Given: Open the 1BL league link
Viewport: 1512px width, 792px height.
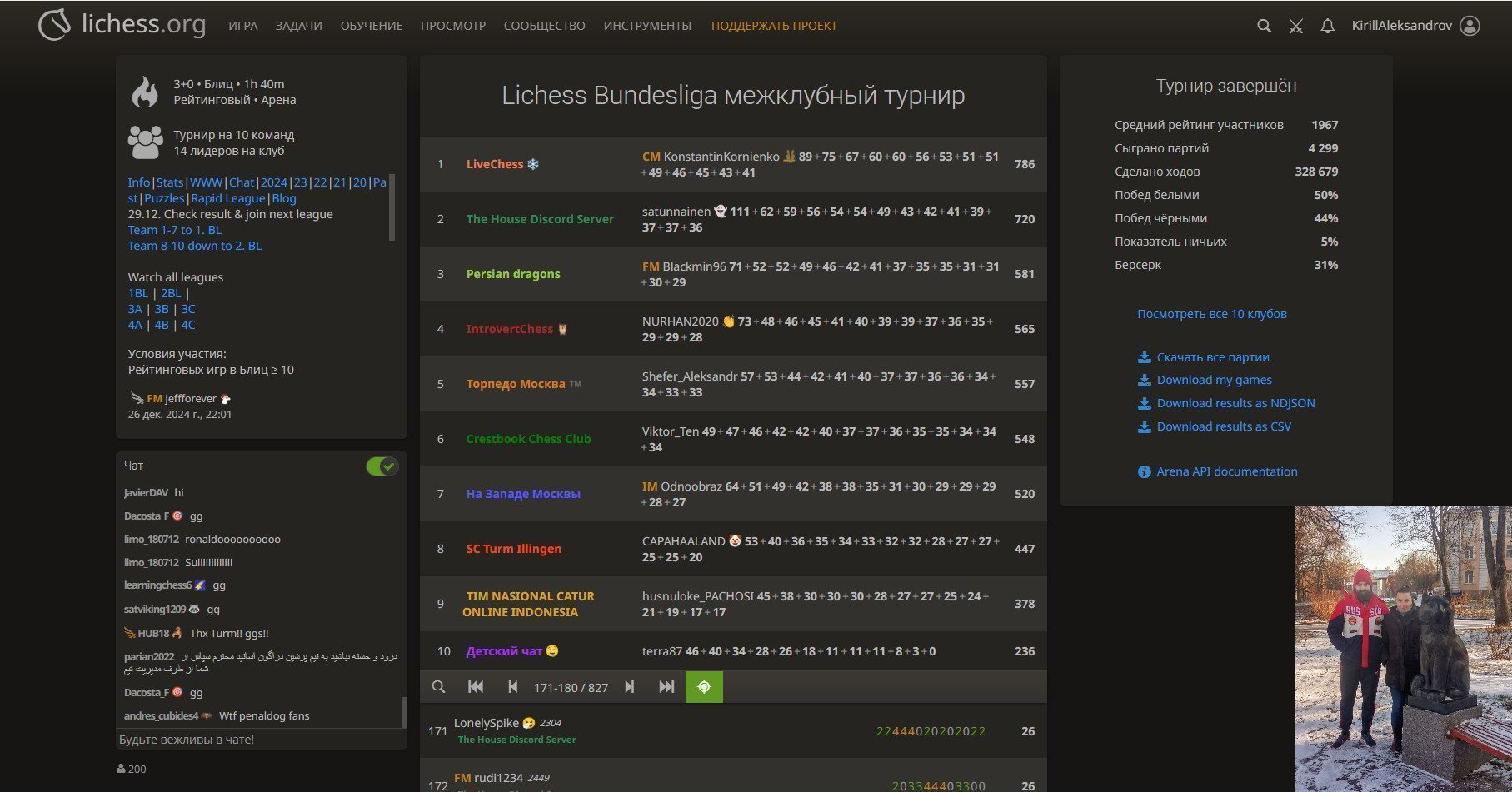Looking at the screenshot, I should click(x=138, y=293).
